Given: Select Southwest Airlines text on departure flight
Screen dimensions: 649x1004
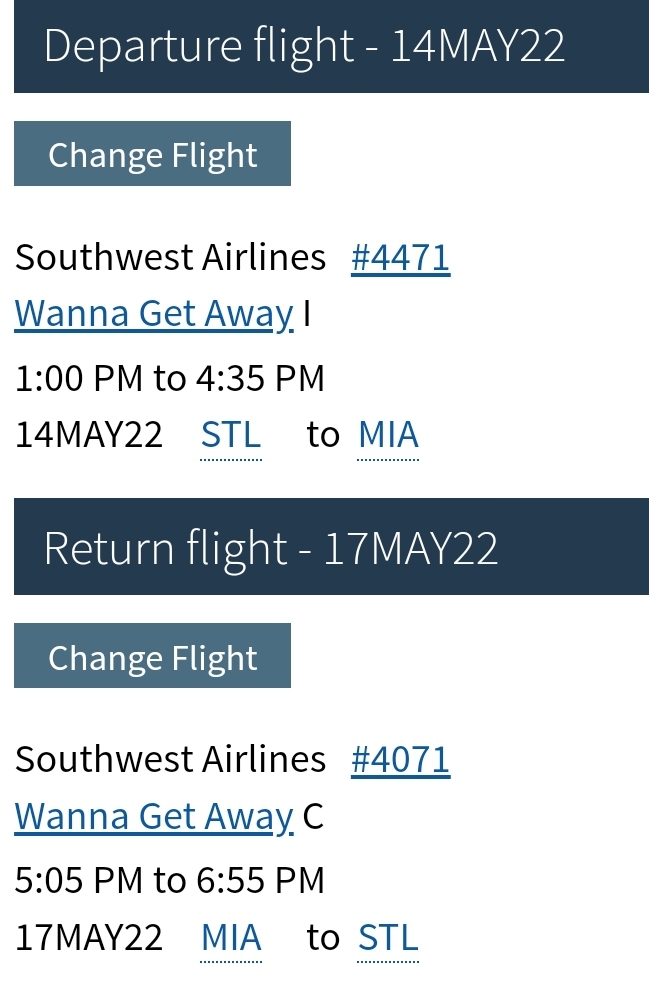Looking at the screenshot, I should coord(170,258).
